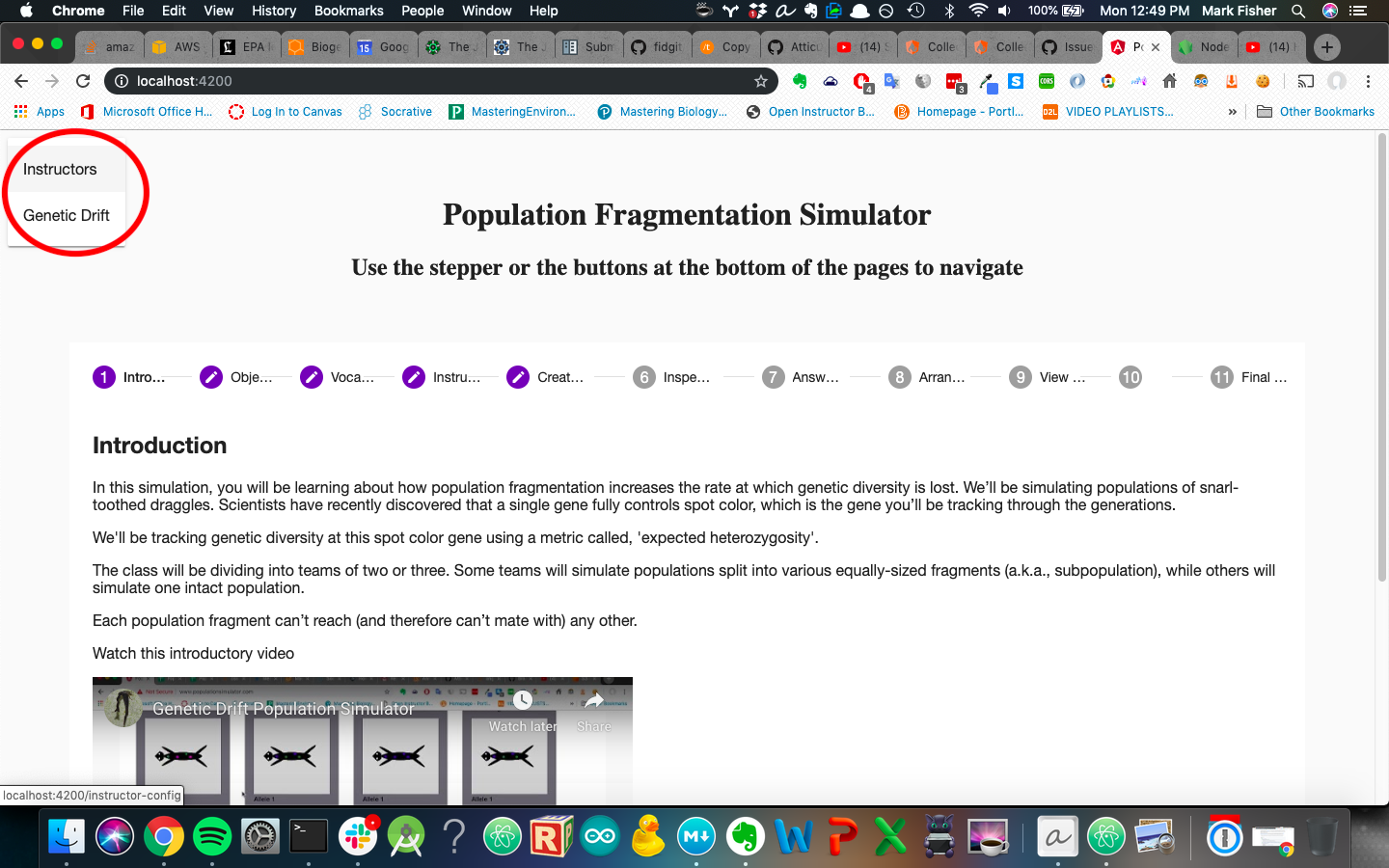Open the Mastering Biology bookmark
This screenshot has height=868, width=1389.
663,112
